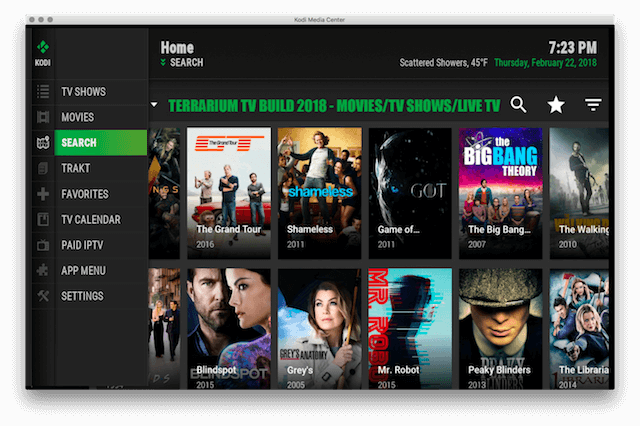640x426 pixels.
Task: Open the TV CALENDAR menu item
Action: [x=100, y=220]
